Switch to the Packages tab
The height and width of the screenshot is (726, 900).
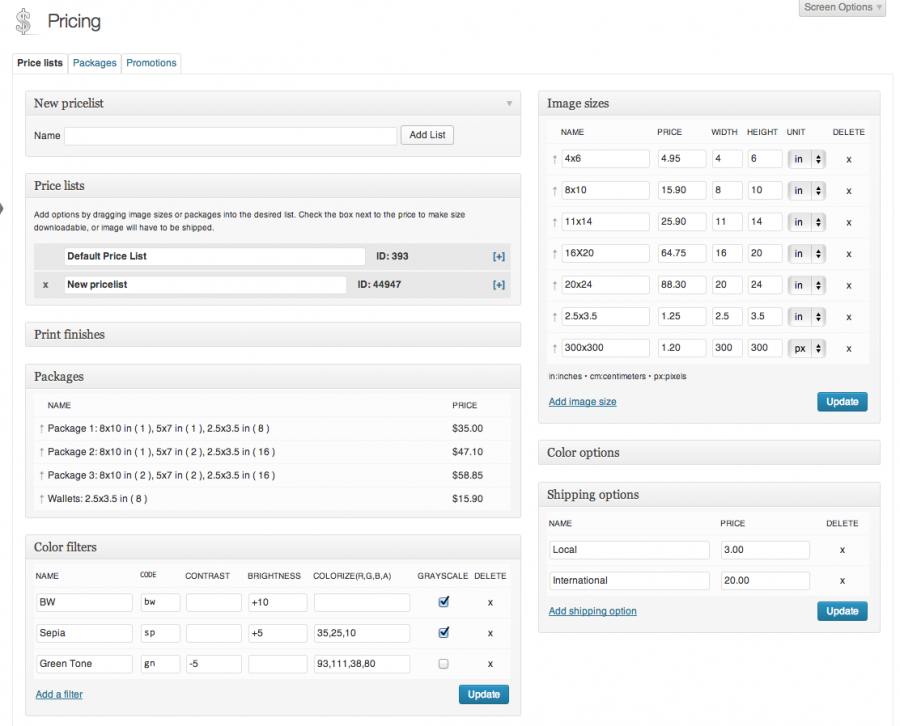tap(95, 63)
